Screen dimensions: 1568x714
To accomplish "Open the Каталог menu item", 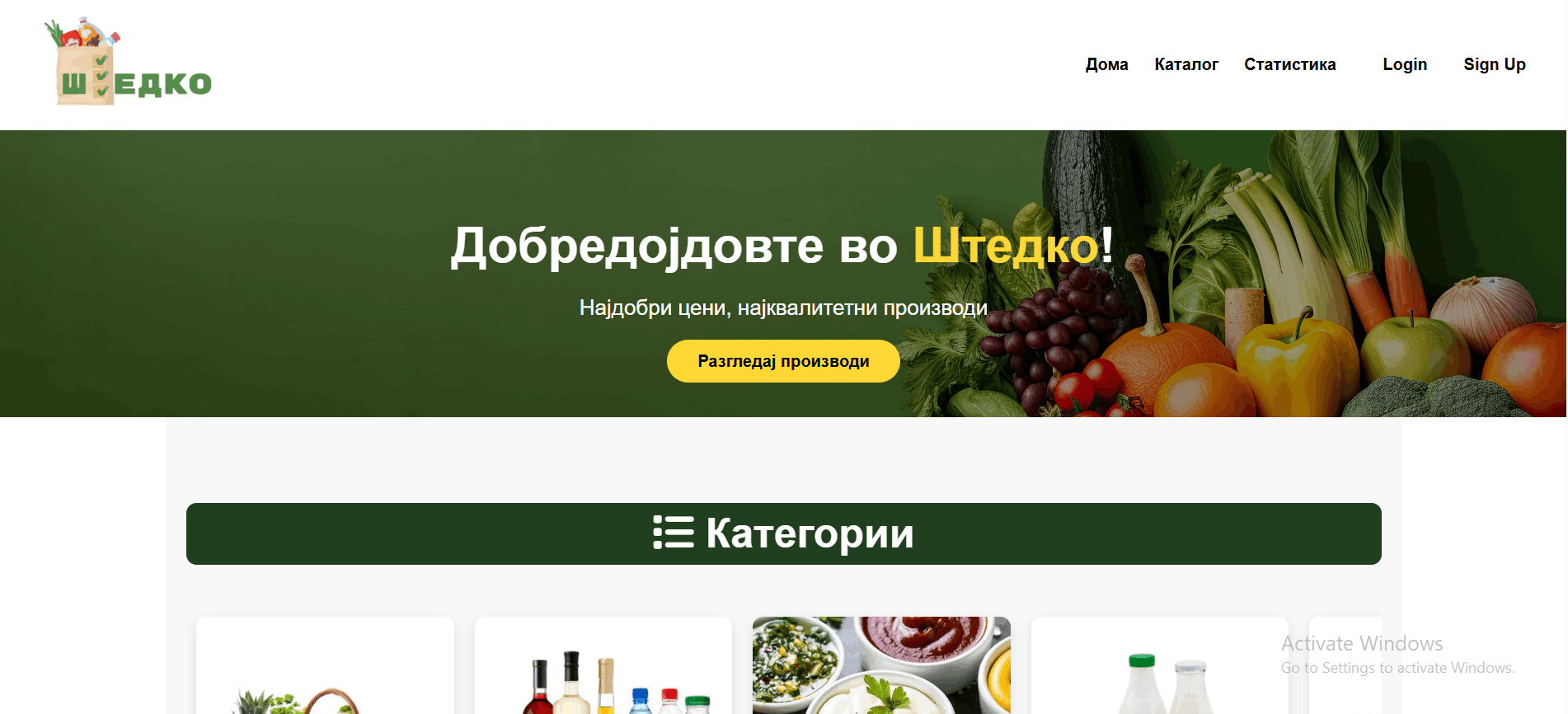I will tap(1186, 64).
